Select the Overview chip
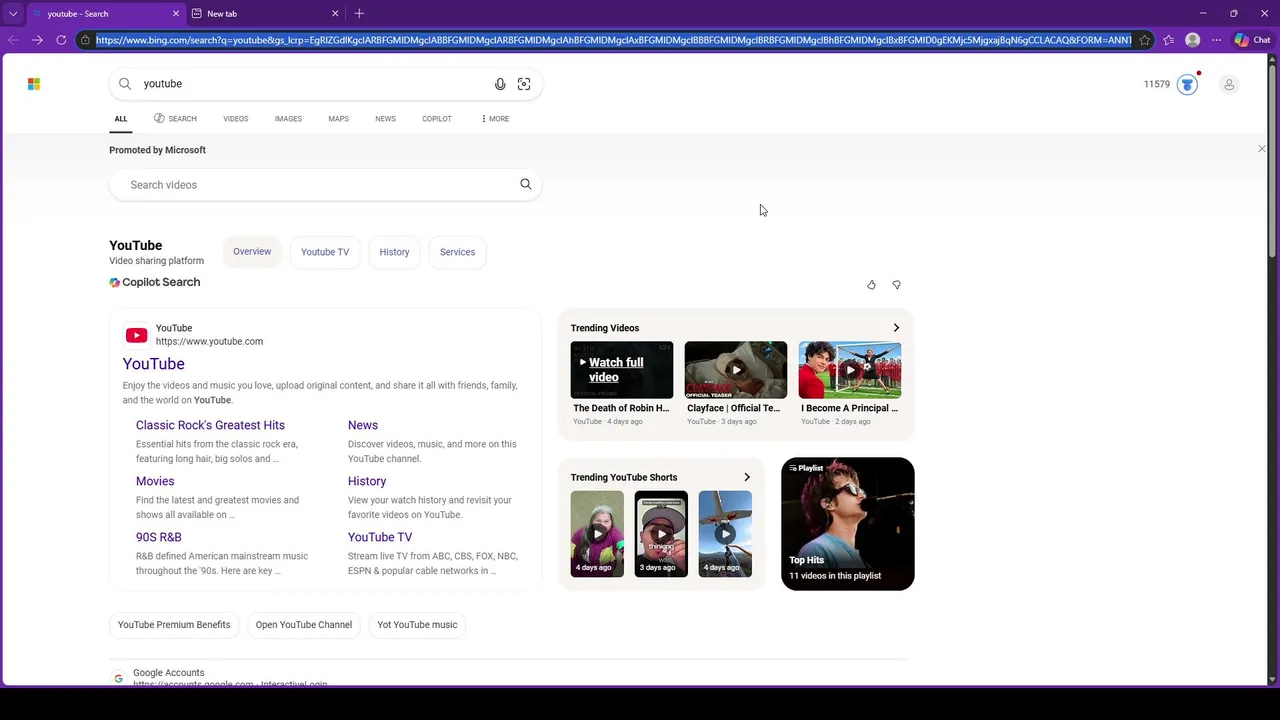This screenshot has width=1280, height=720. pos(252,252)
